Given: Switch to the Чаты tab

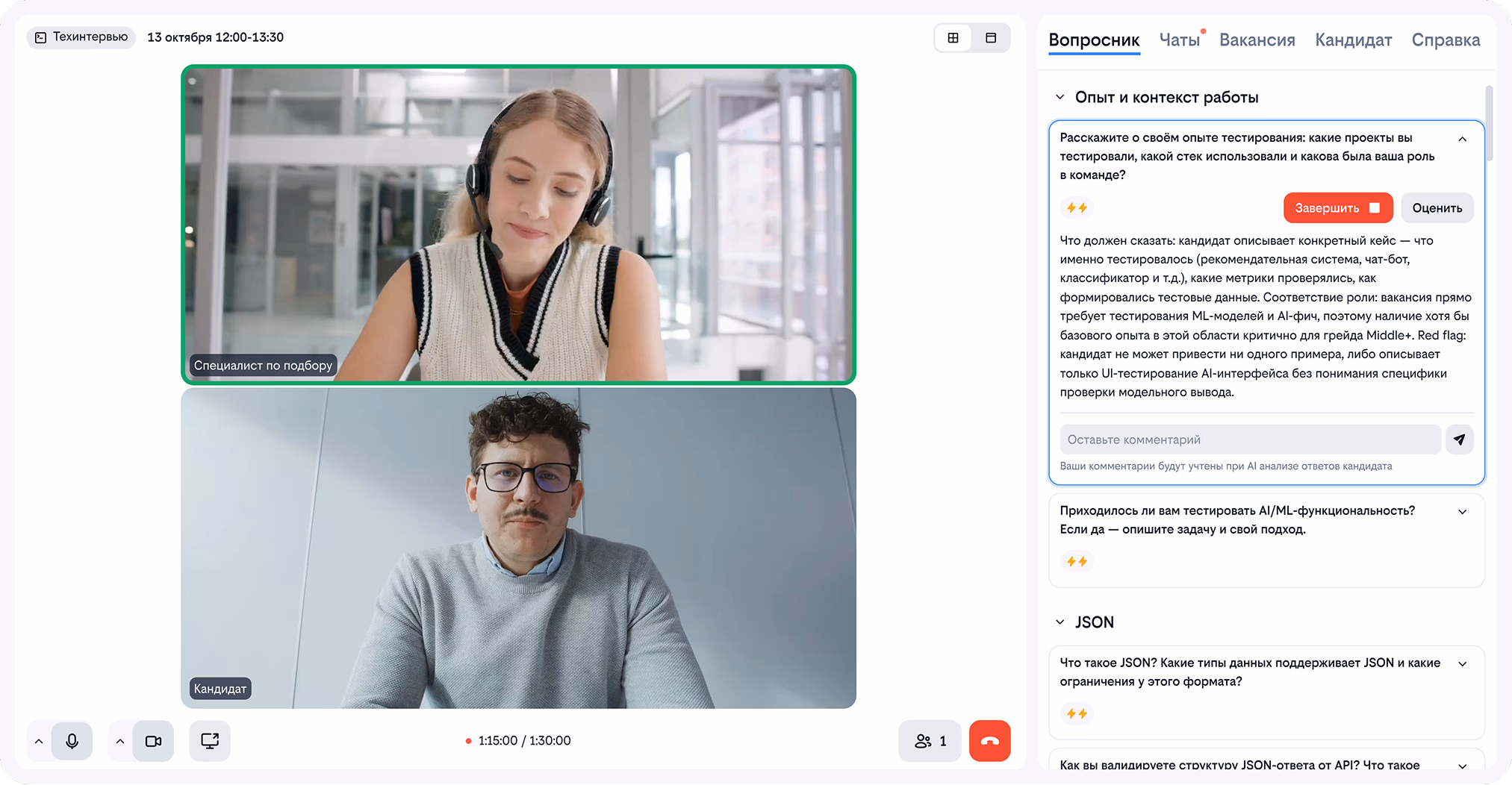Looking at the screenshot, I should (1180, 40).
